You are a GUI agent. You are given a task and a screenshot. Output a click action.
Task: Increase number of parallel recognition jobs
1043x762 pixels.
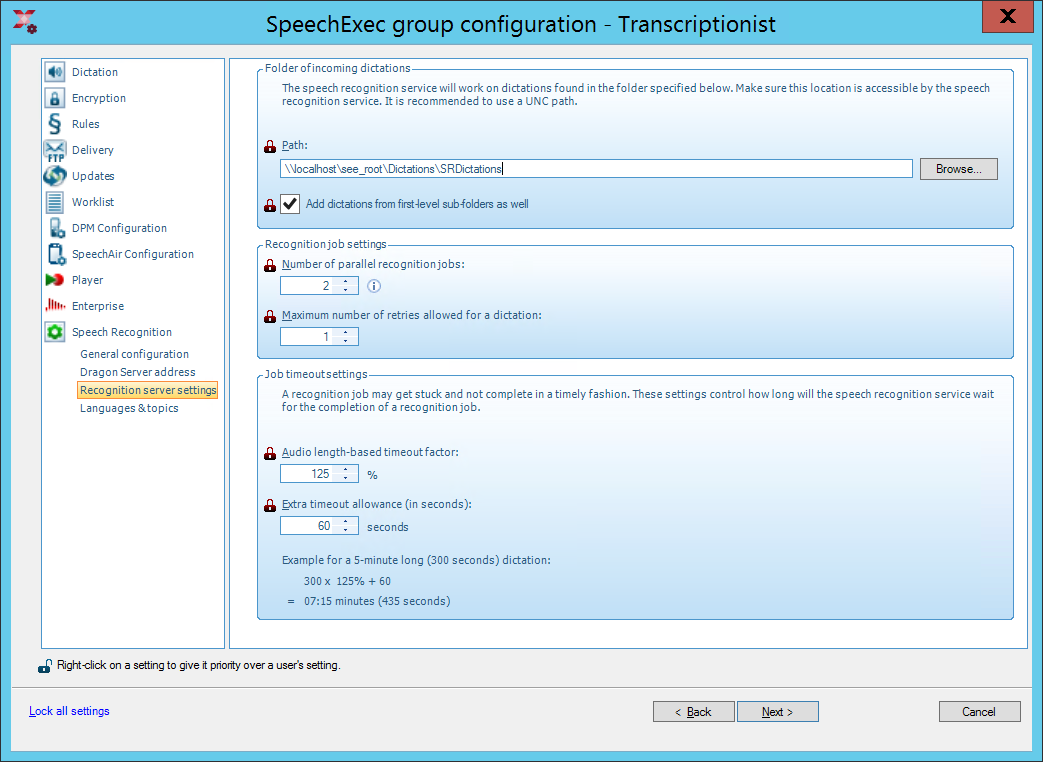[x=345, y=282]
